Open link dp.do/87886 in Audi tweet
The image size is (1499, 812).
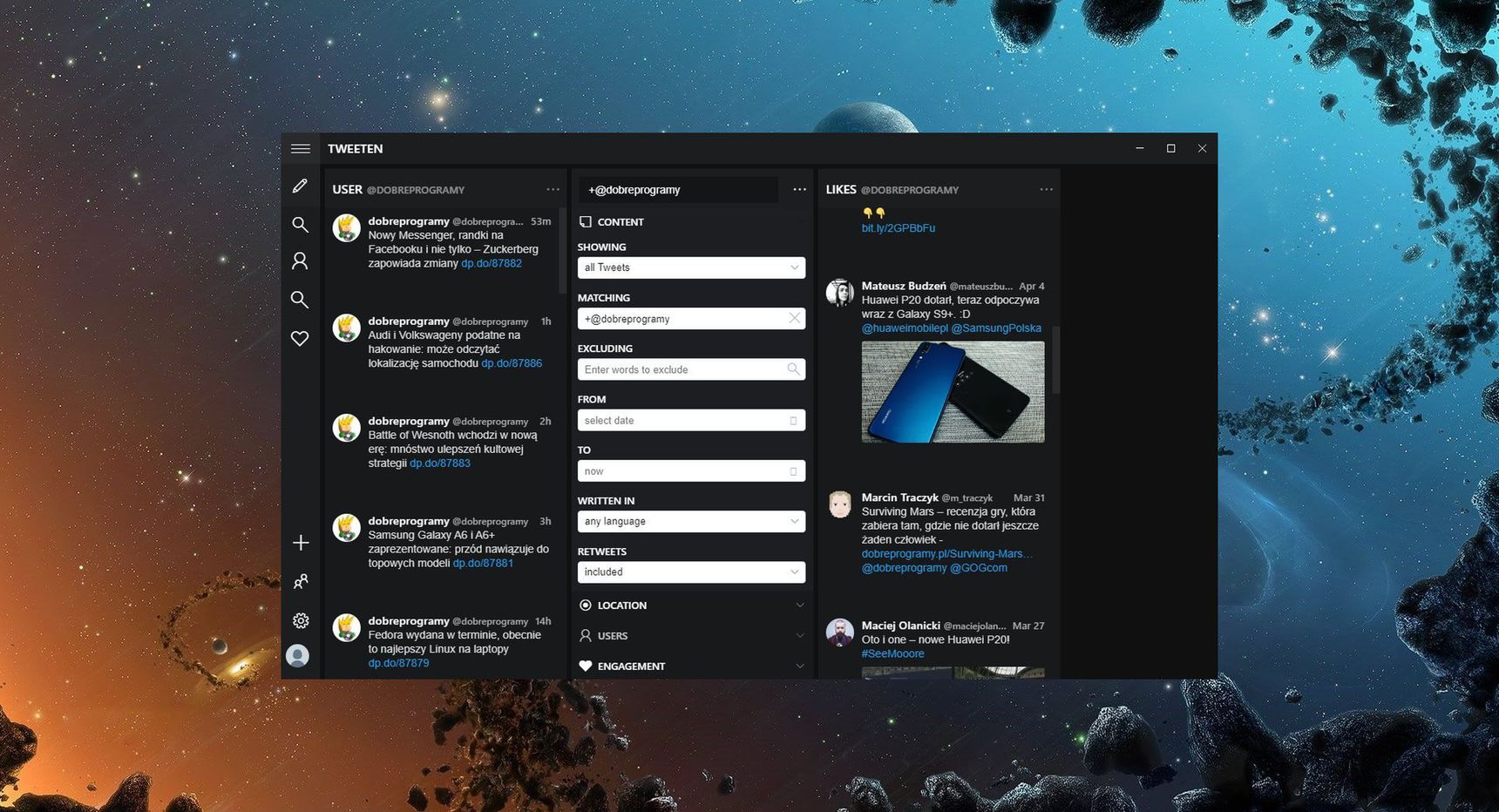pyautogui.click(x=512, y=363)
